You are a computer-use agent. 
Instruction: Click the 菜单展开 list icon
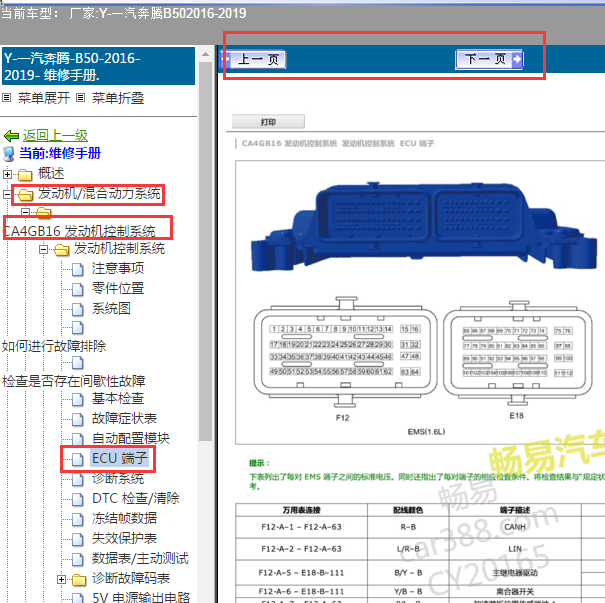6,98
